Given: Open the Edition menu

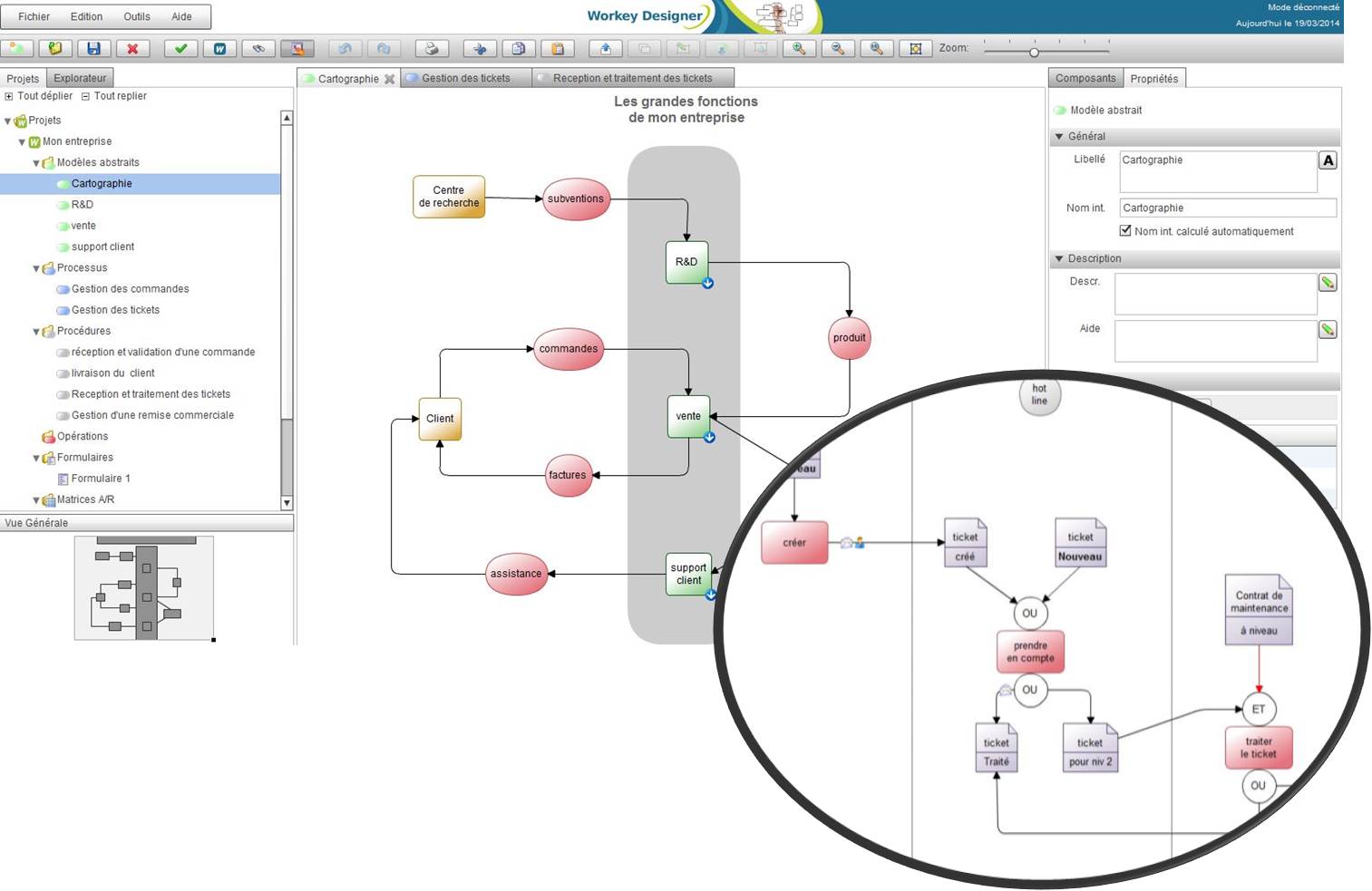Looking at the screenshot, I should [86, 16].
